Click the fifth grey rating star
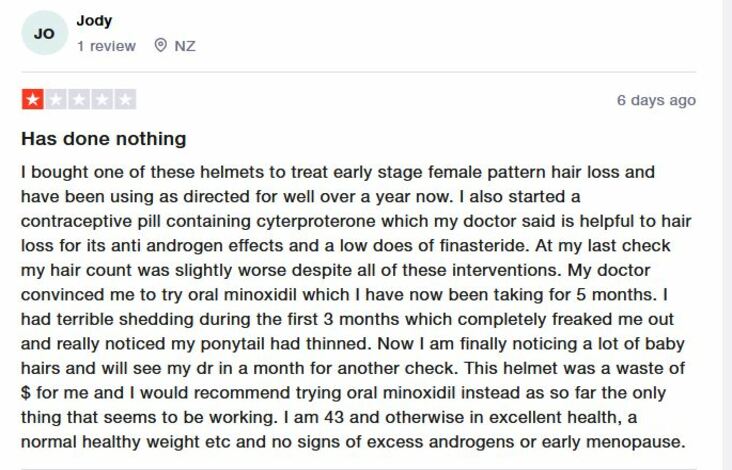 [125, 100]
